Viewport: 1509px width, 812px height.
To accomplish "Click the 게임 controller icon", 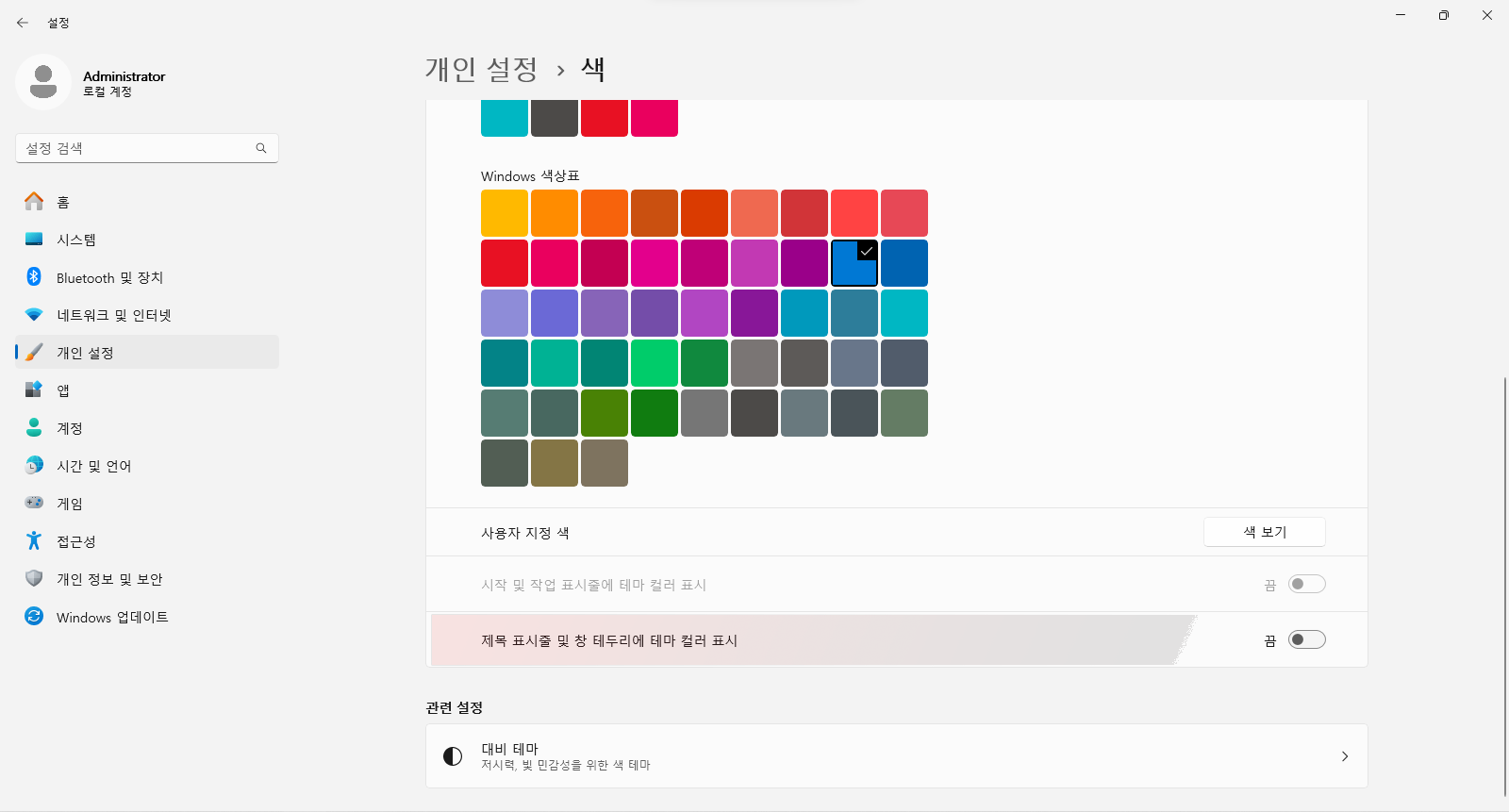I will tap(34, 503).
